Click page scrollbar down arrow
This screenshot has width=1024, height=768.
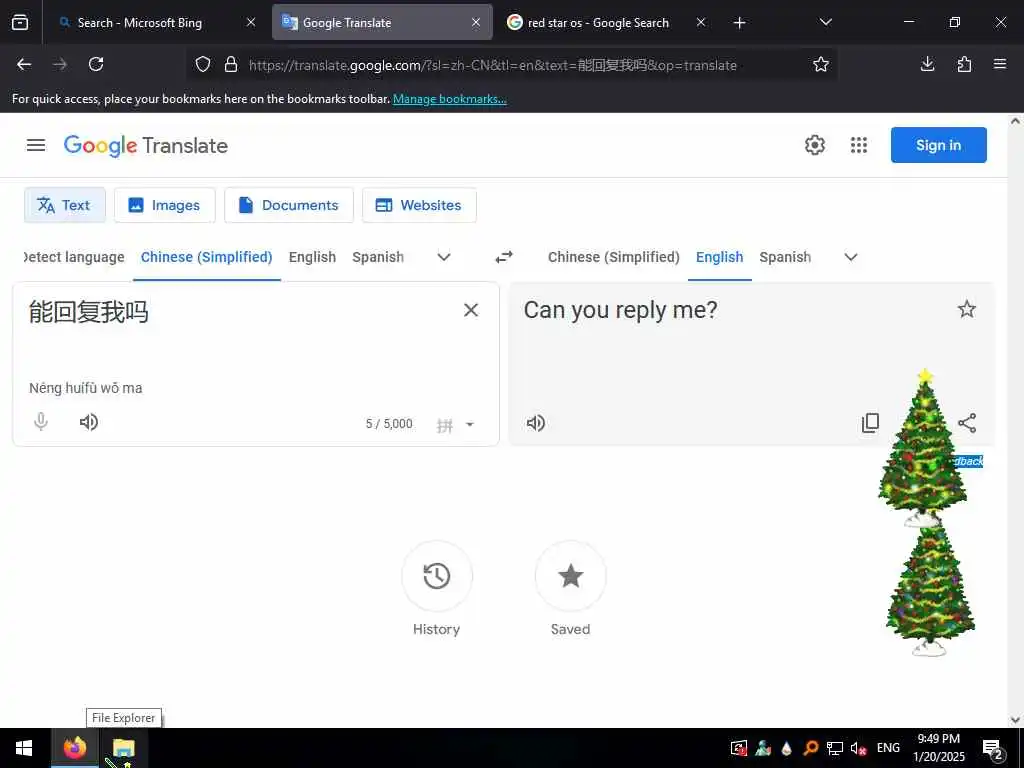point(1015,720)
